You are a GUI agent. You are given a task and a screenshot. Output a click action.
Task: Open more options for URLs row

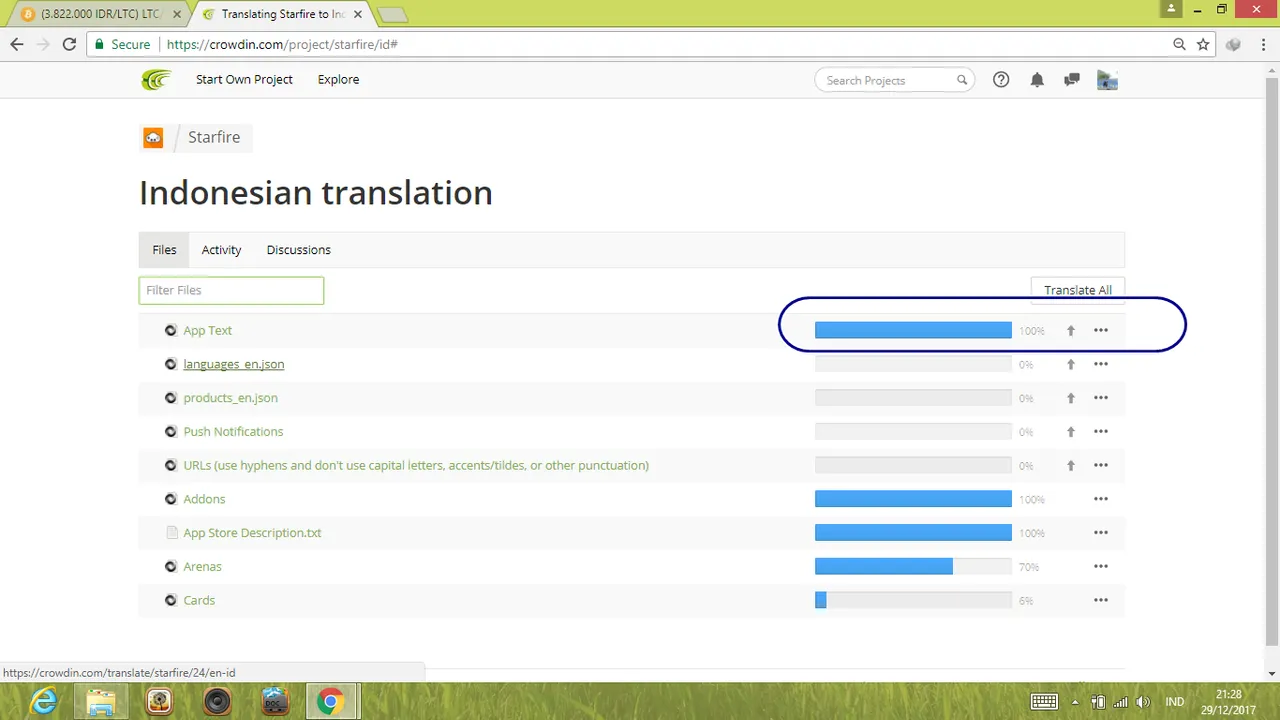pyautogui.click(x=1101, y=465)
